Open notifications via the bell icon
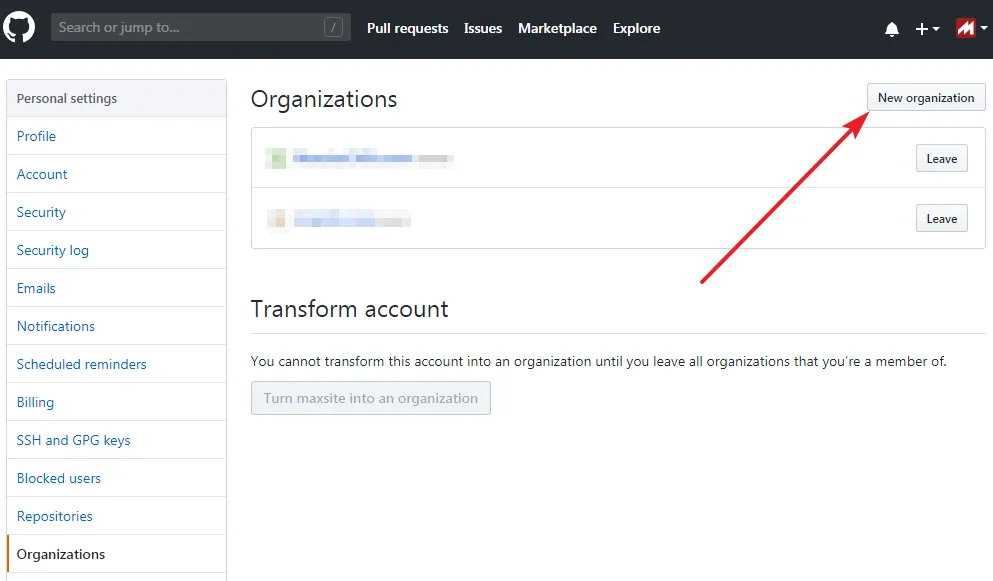Image resolution: width=993 pixels, height=581 pixels. coord(891,28)
